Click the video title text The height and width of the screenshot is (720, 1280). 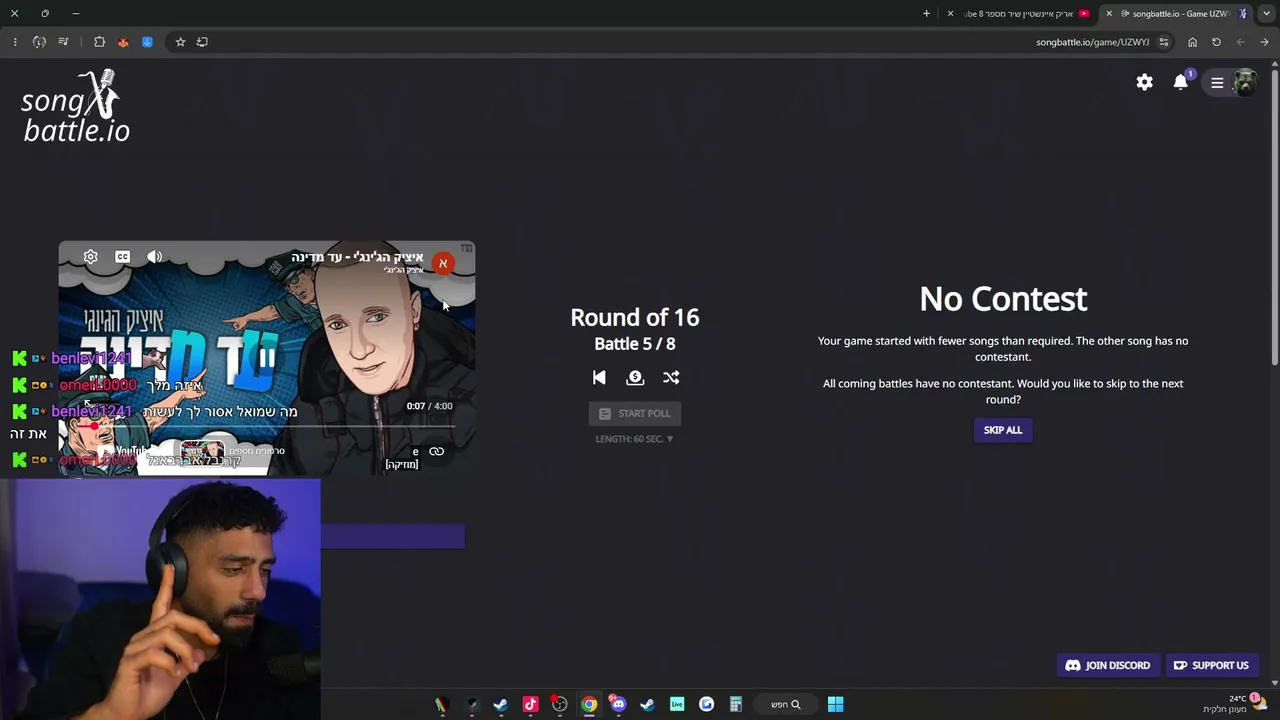click(x=357, y=257)
